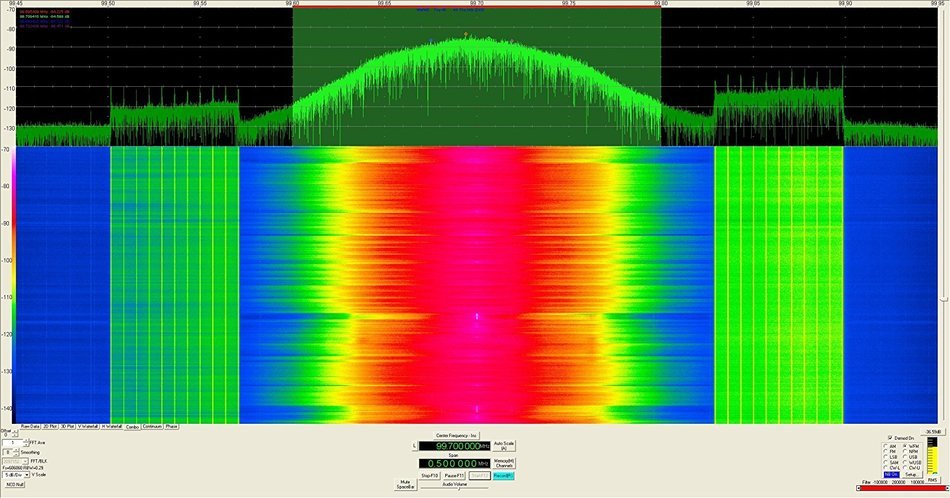This screenshot has height=498, width=950.
Task: Click the 99.700000 MHz center frequency display
Action: coord(454,446)
